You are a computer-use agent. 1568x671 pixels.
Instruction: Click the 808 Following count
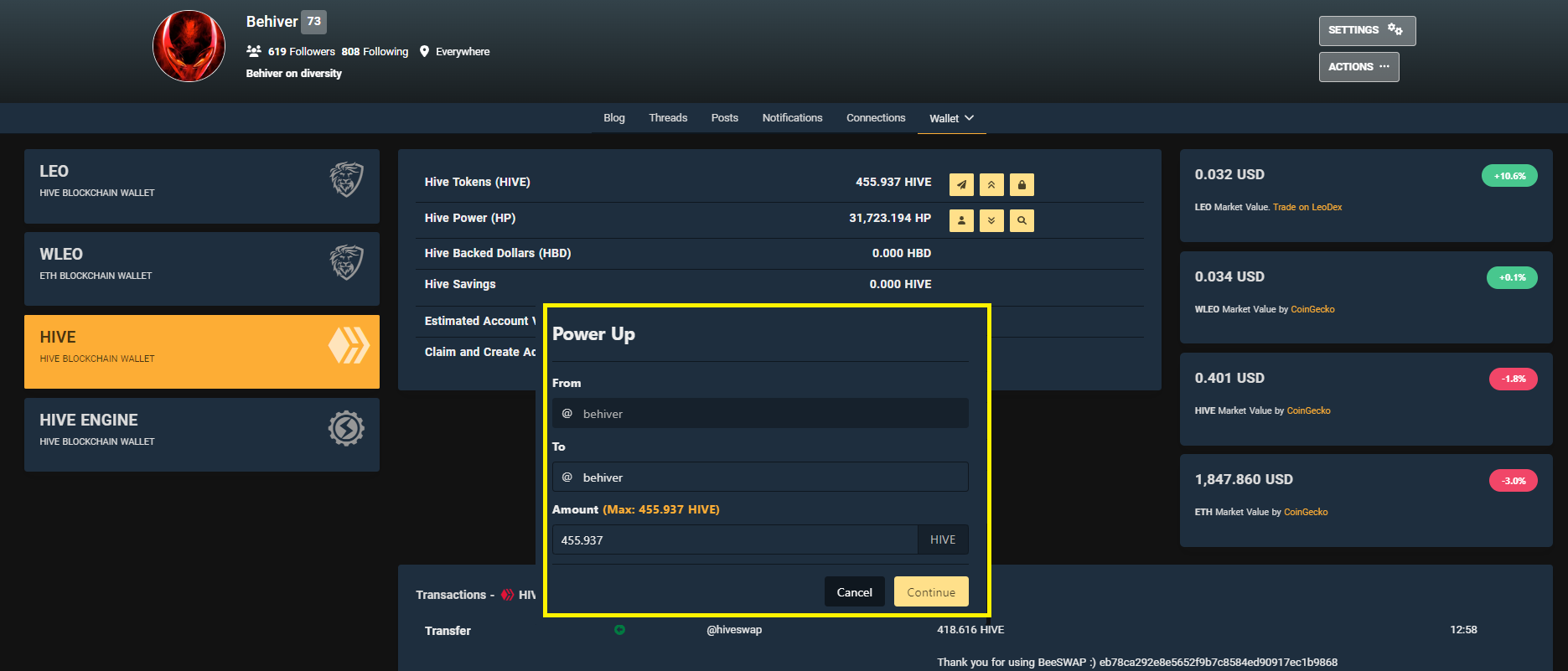(375, 51)
